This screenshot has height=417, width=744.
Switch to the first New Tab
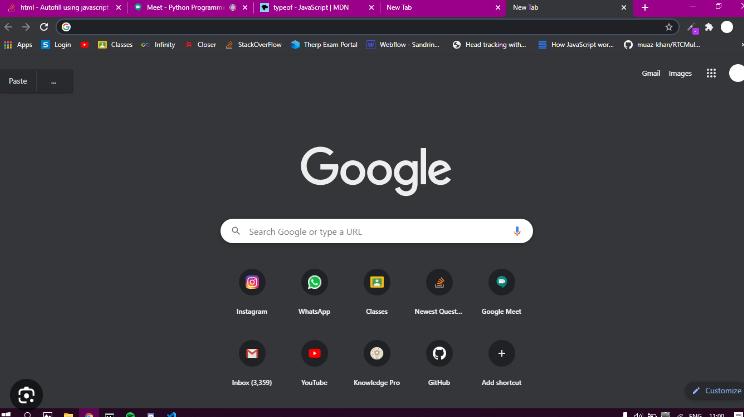point(442,8)
